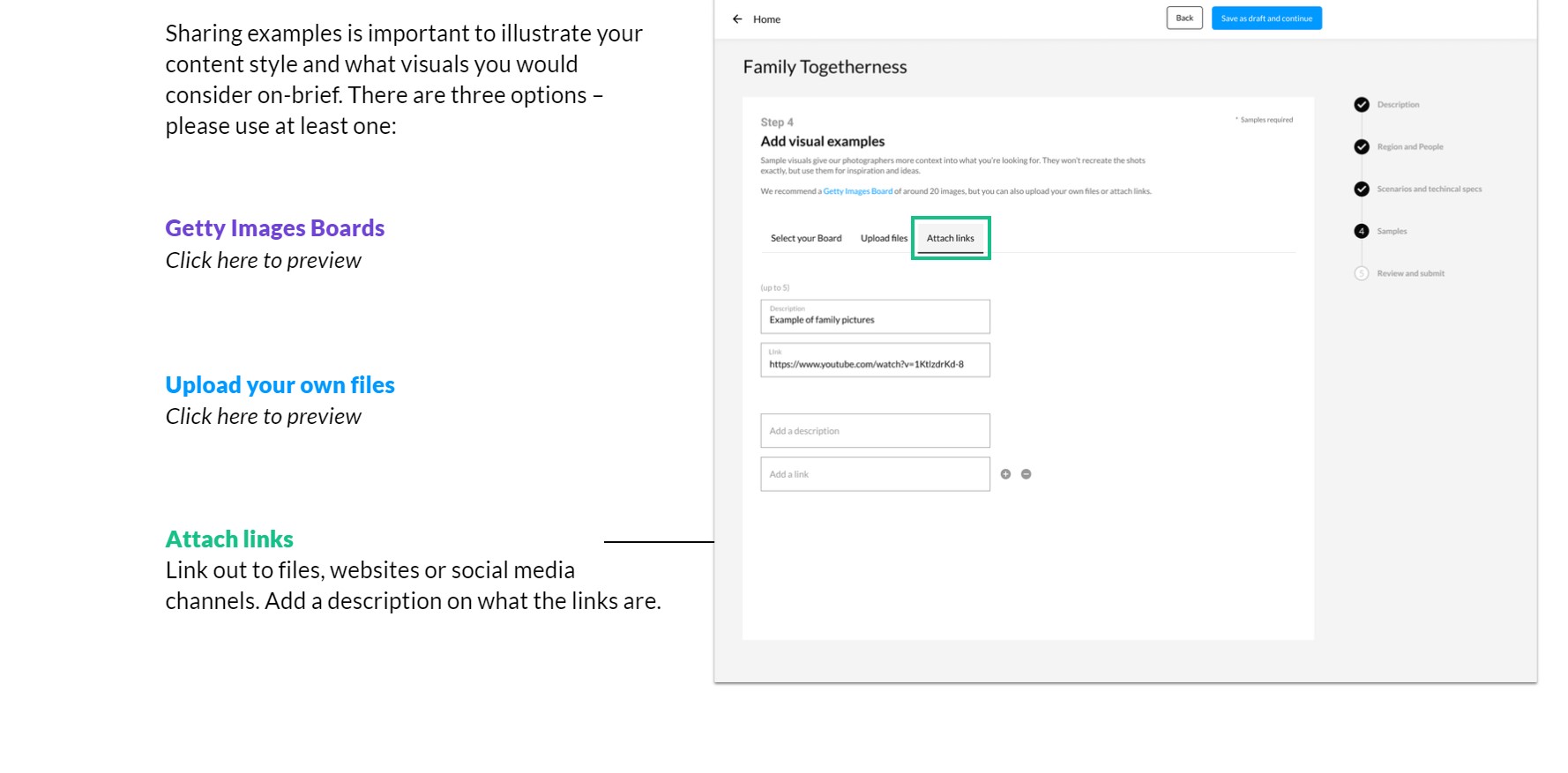Select the Attach links tab

950,238
